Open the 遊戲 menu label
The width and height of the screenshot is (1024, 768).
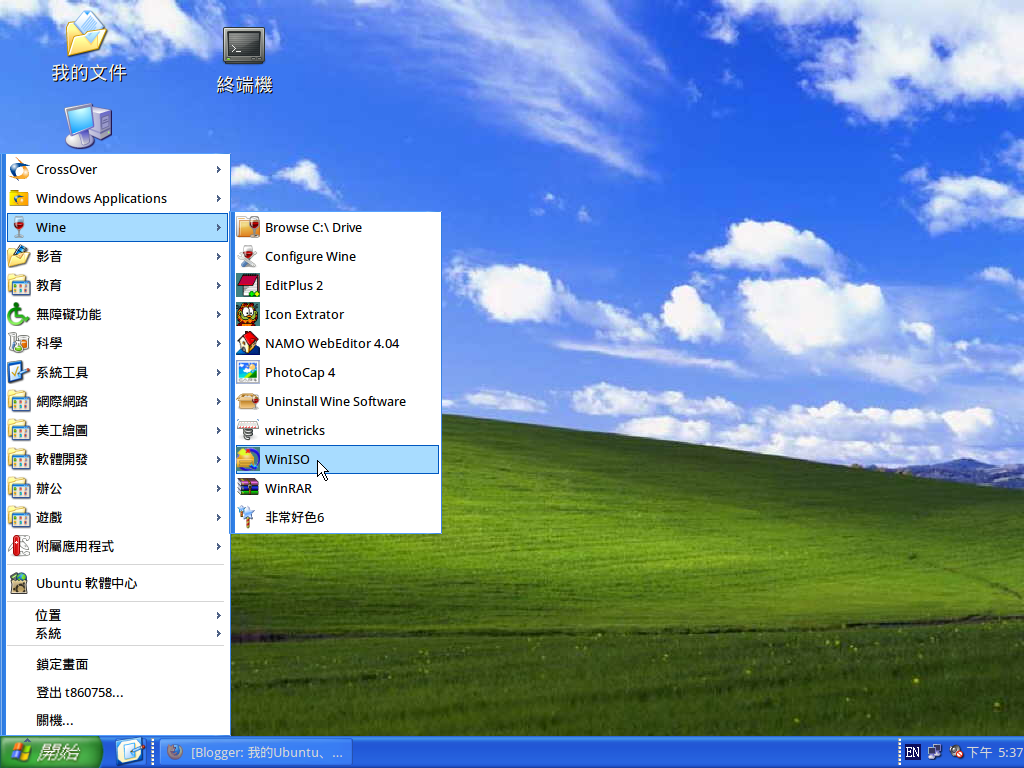[49, 517]
